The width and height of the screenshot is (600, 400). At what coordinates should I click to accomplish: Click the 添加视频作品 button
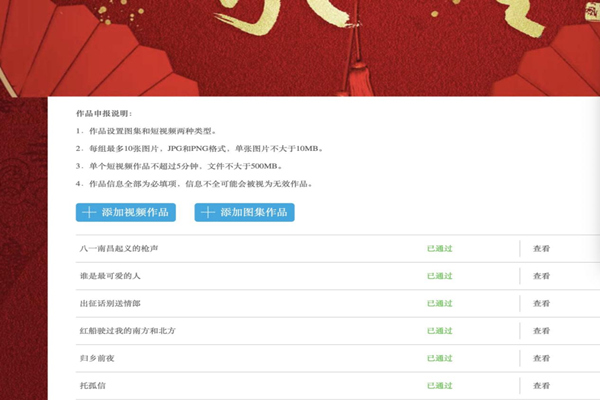point(126,212)
